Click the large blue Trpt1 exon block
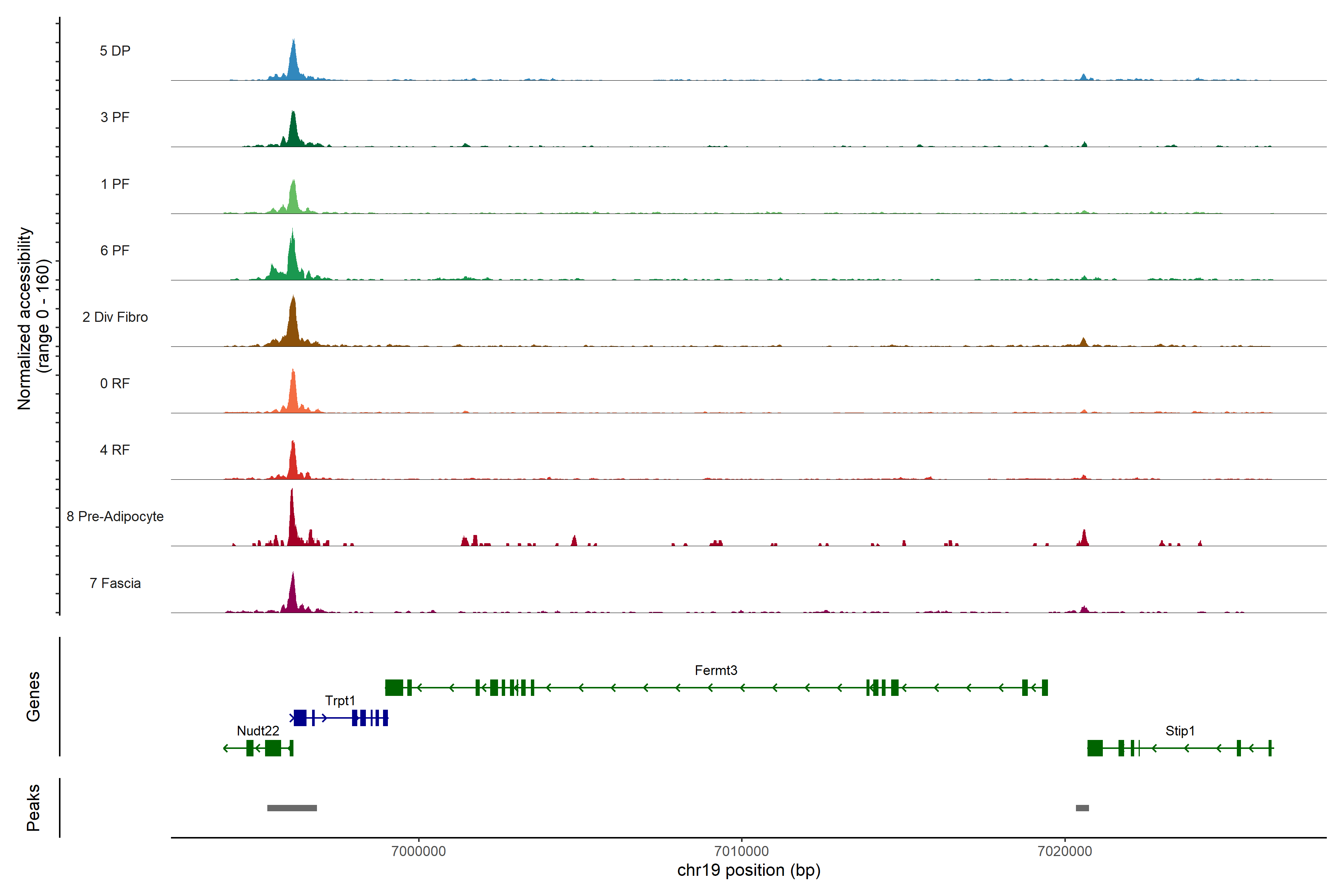Screen dimensions: 1344x896 (x=300, y=718)
